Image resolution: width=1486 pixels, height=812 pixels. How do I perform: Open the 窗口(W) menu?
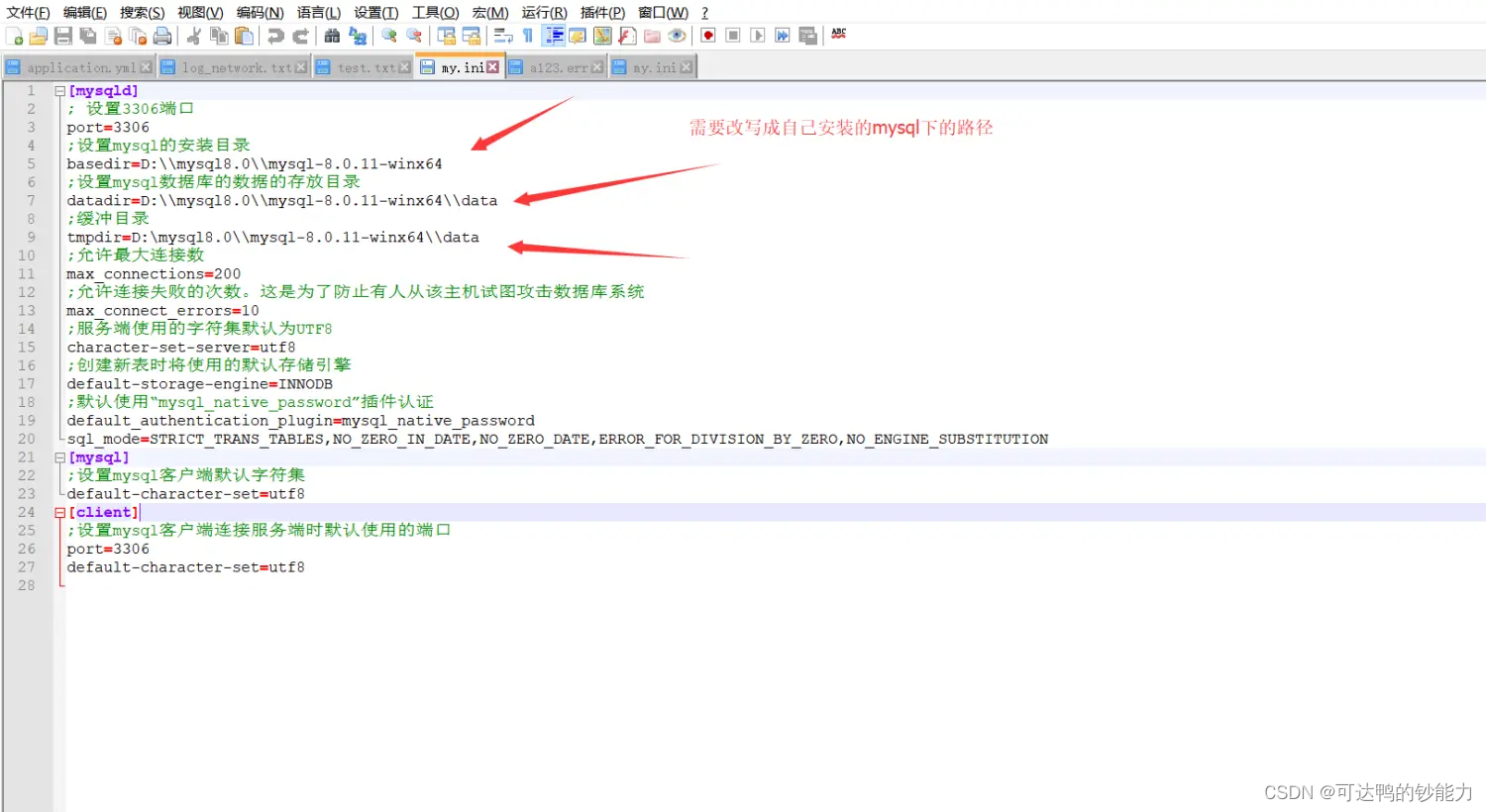click(663, 12)
